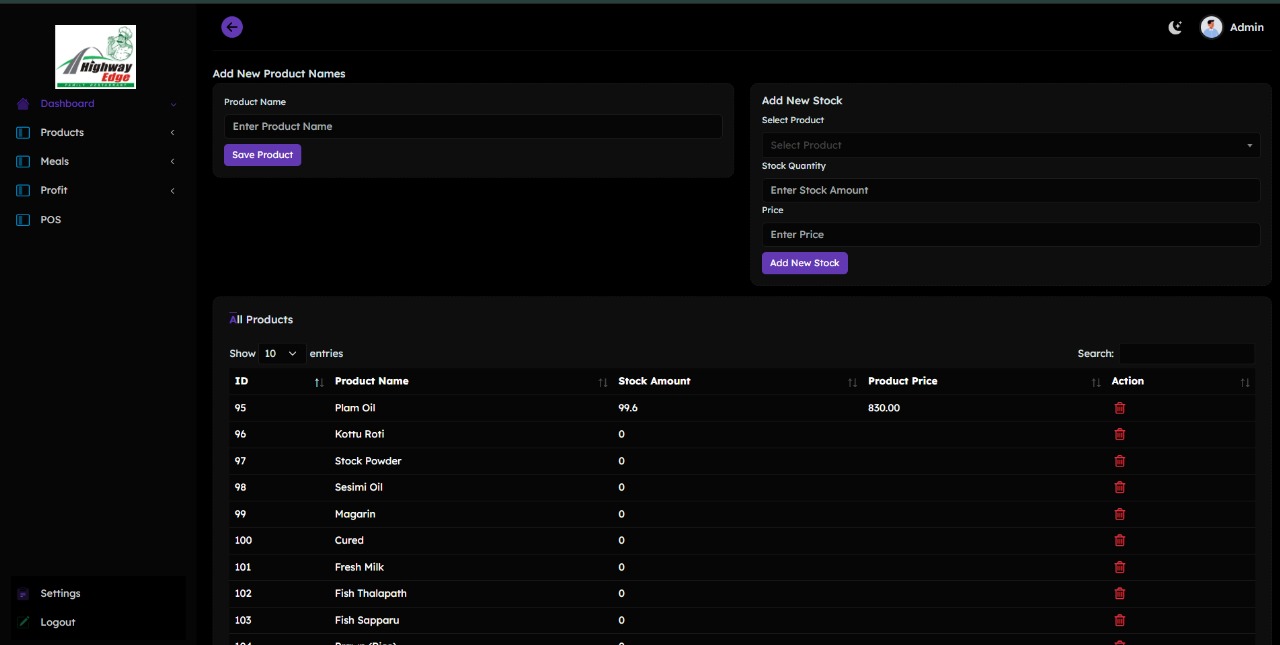Click the purple back arrow icon
1280x645 pixels.
pos(232,27)
